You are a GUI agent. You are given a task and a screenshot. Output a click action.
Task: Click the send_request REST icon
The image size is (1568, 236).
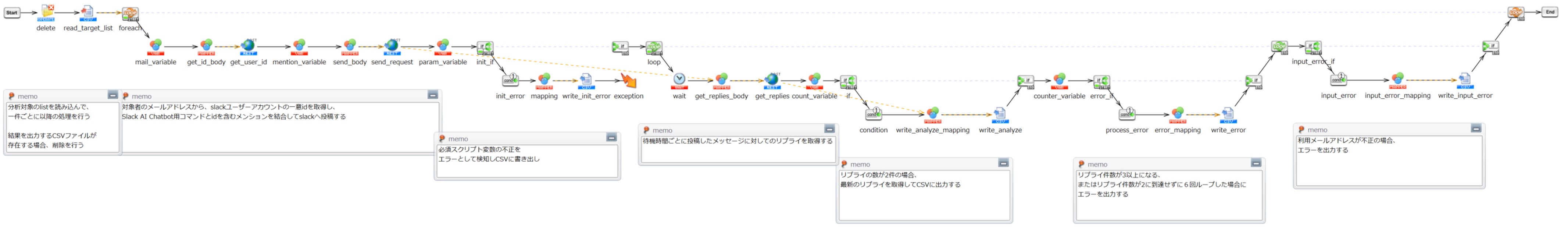[x=392, y=46]
